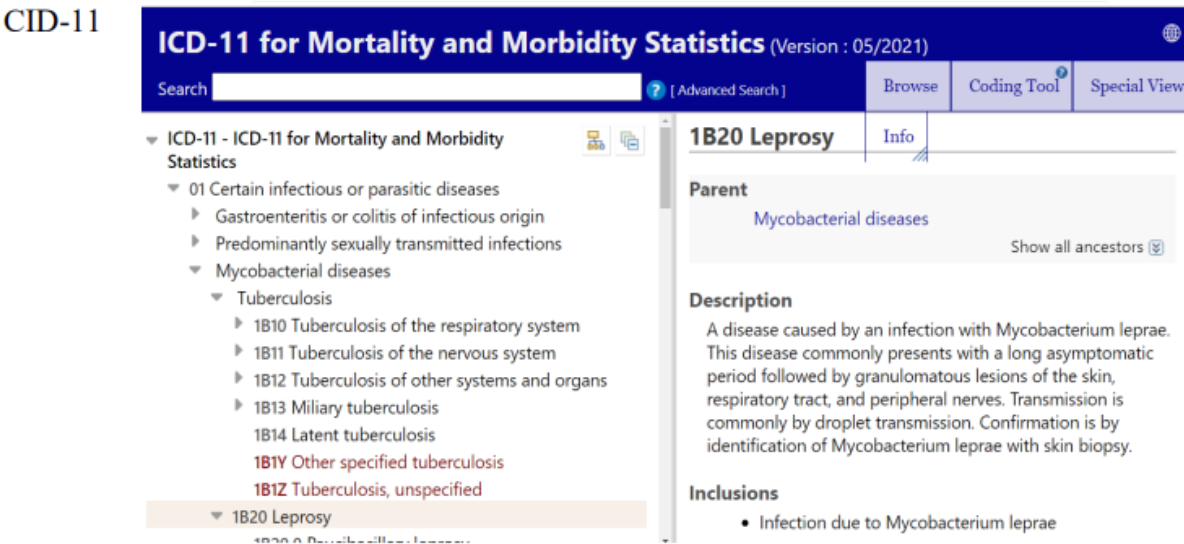Open the Browse tab

coord(909,86)
